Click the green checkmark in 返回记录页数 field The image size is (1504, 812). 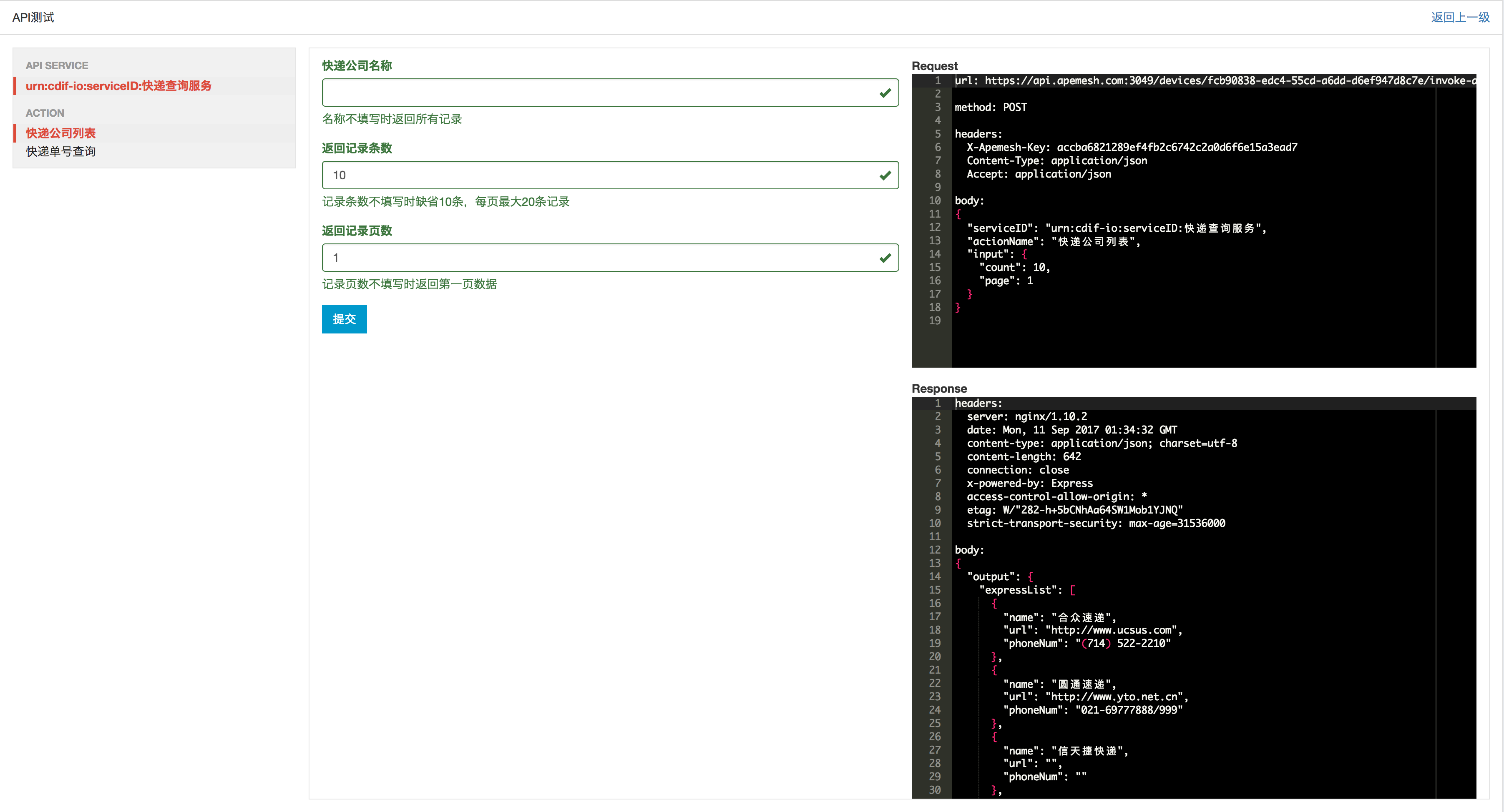point(885,258)
